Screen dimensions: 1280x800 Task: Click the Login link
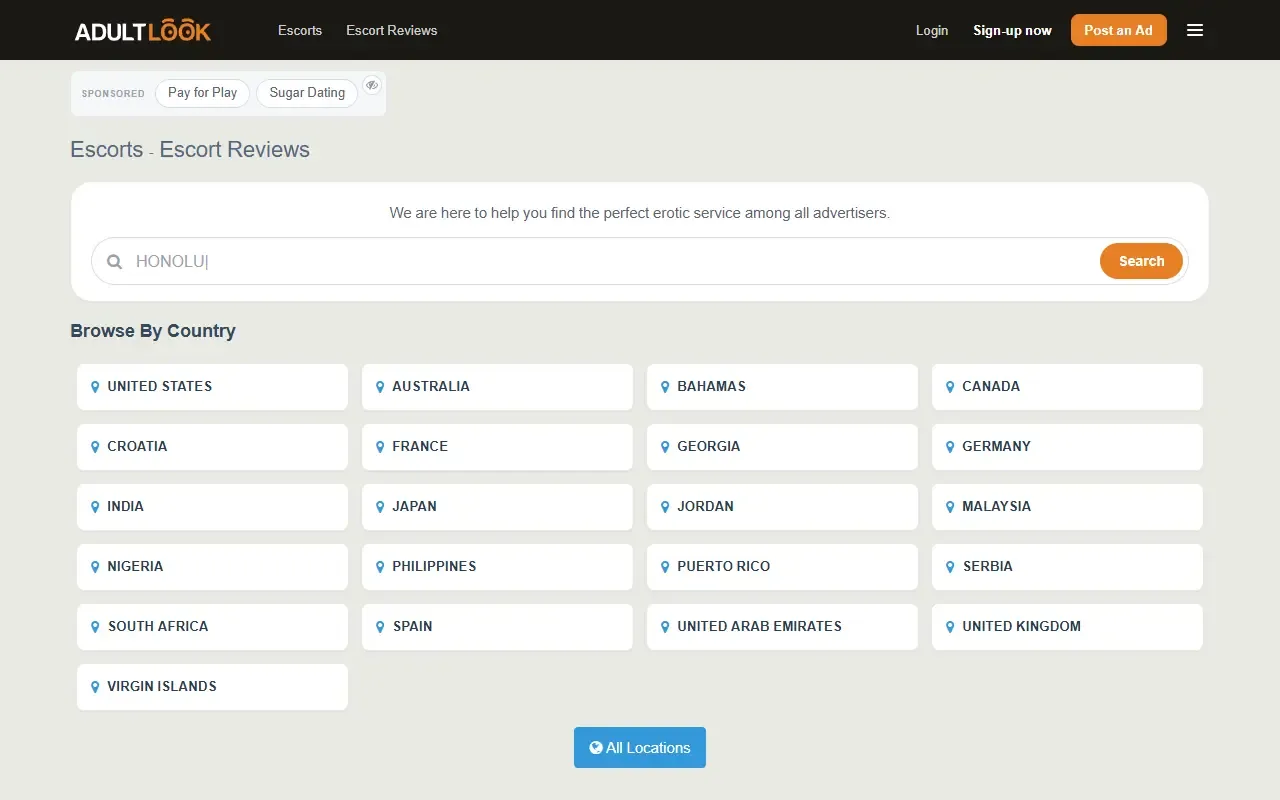[x=932, y=30]
